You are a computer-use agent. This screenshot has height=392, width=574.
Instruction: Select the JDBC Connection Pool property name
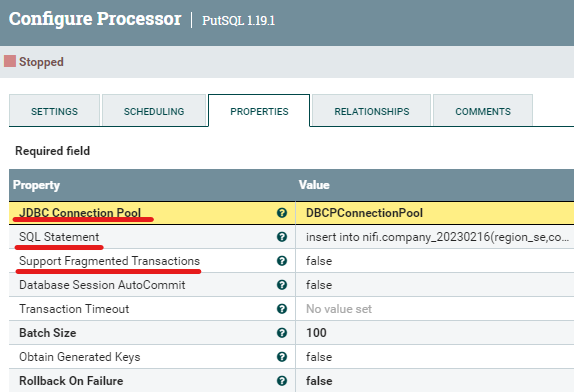pos(80,213)
